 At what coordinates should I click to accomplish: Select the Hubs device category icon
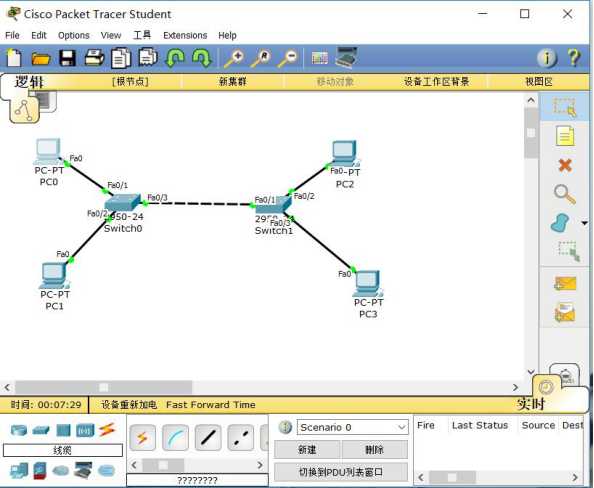[x=63, y=430]
